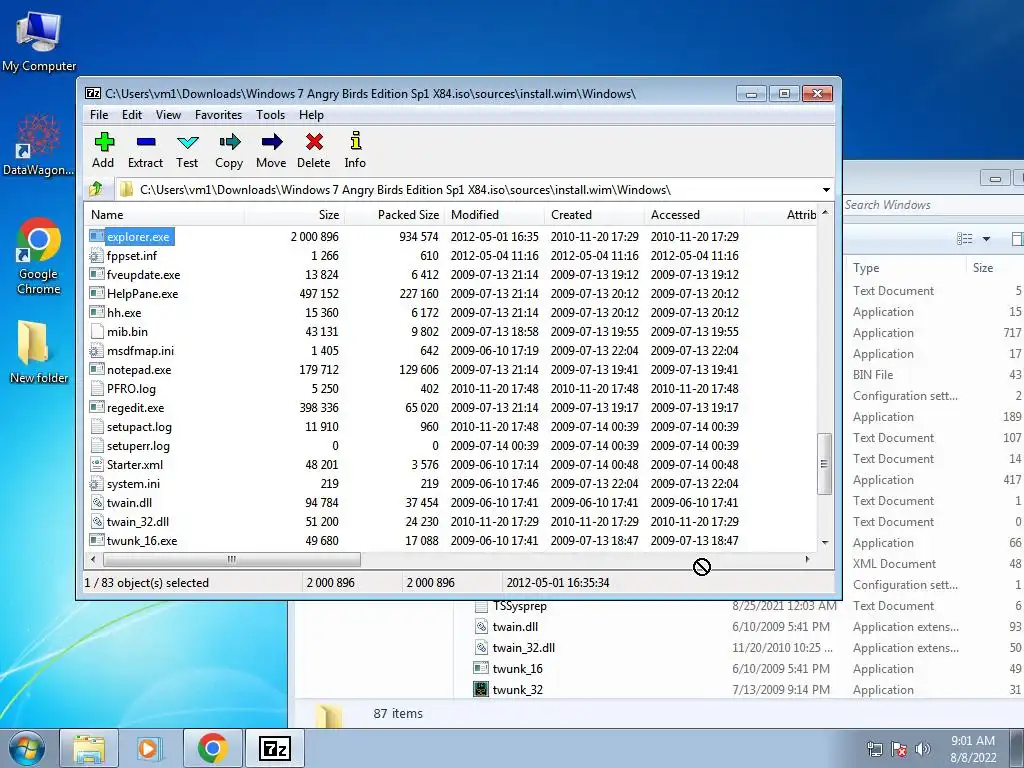
Task: Go up one folder level
Action: click(95, 189)
